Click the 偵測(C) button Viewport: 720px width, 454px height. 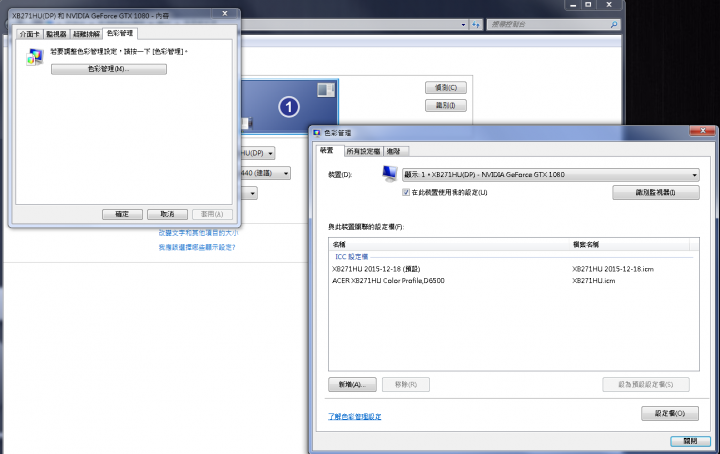(446, 87)
